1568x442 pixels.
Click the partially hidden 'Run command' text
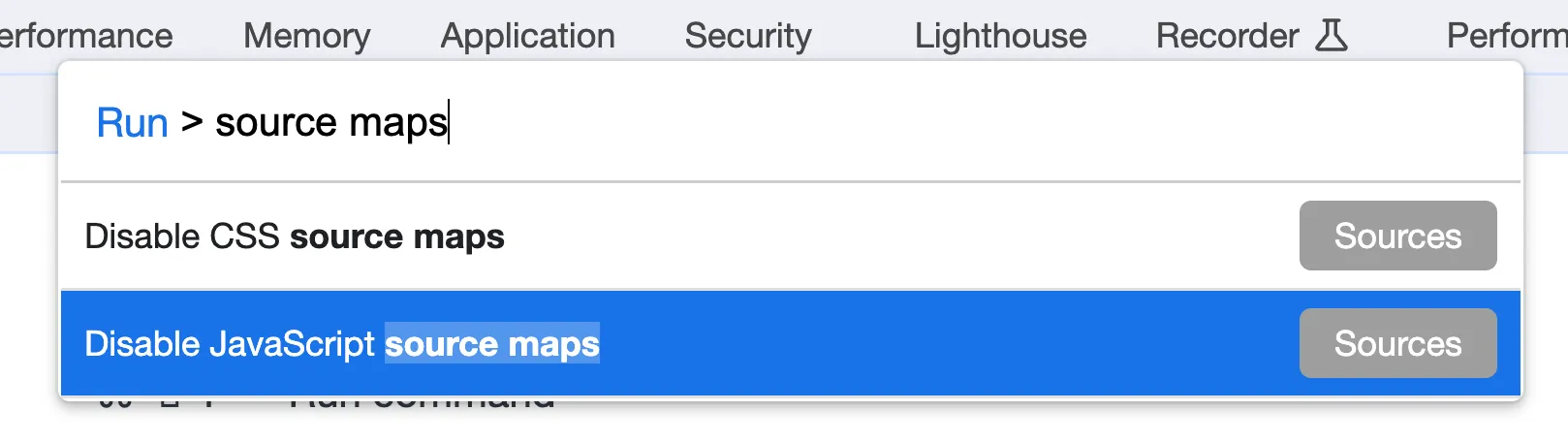(x=423, y=401)
